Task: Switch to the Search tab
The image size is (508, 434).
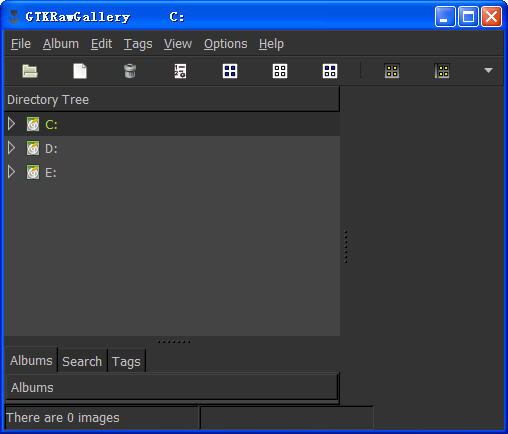Action: click(82, 361)
